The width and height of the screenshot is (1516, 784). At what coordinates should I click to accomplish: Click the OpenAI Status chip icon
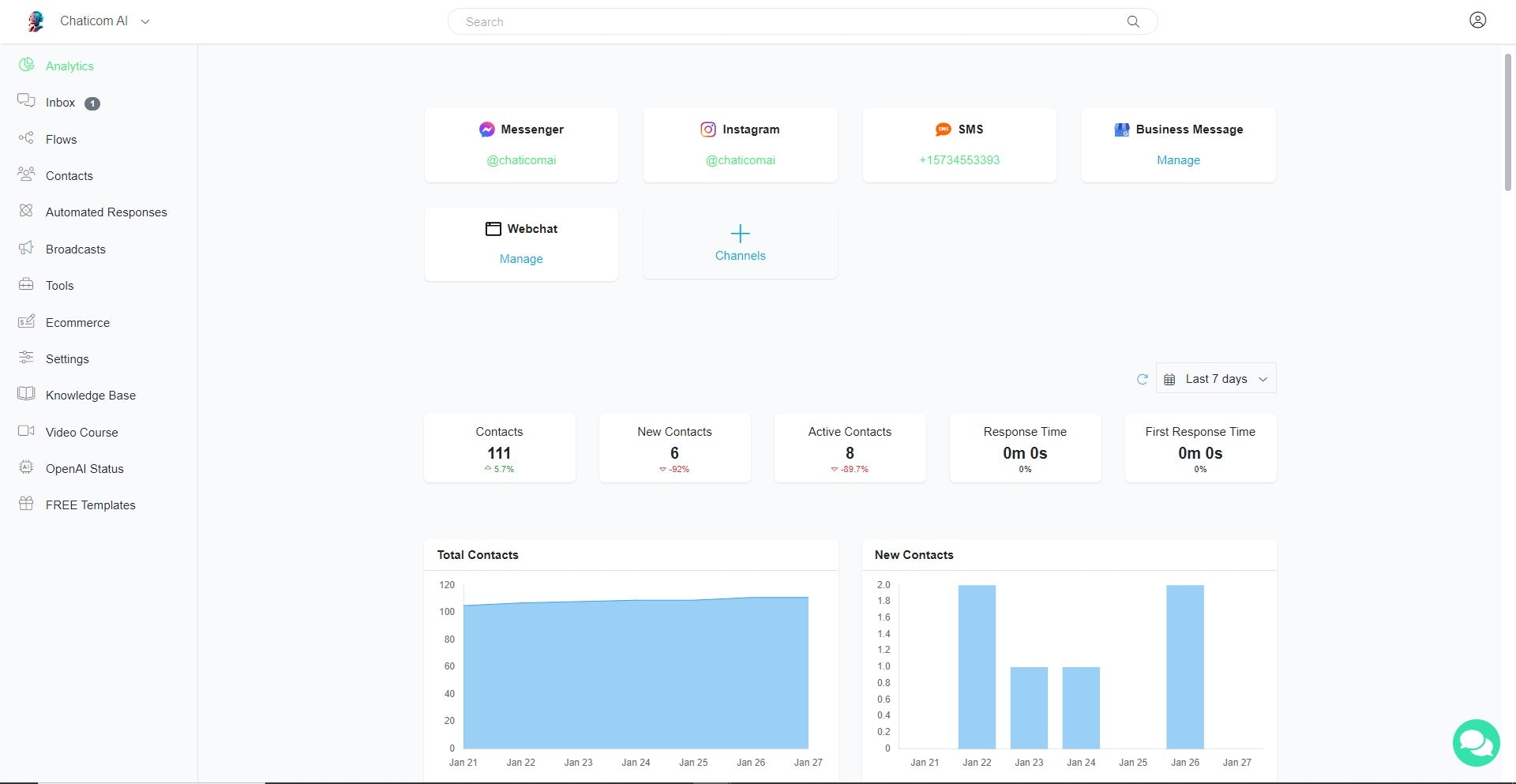(26, 467)
